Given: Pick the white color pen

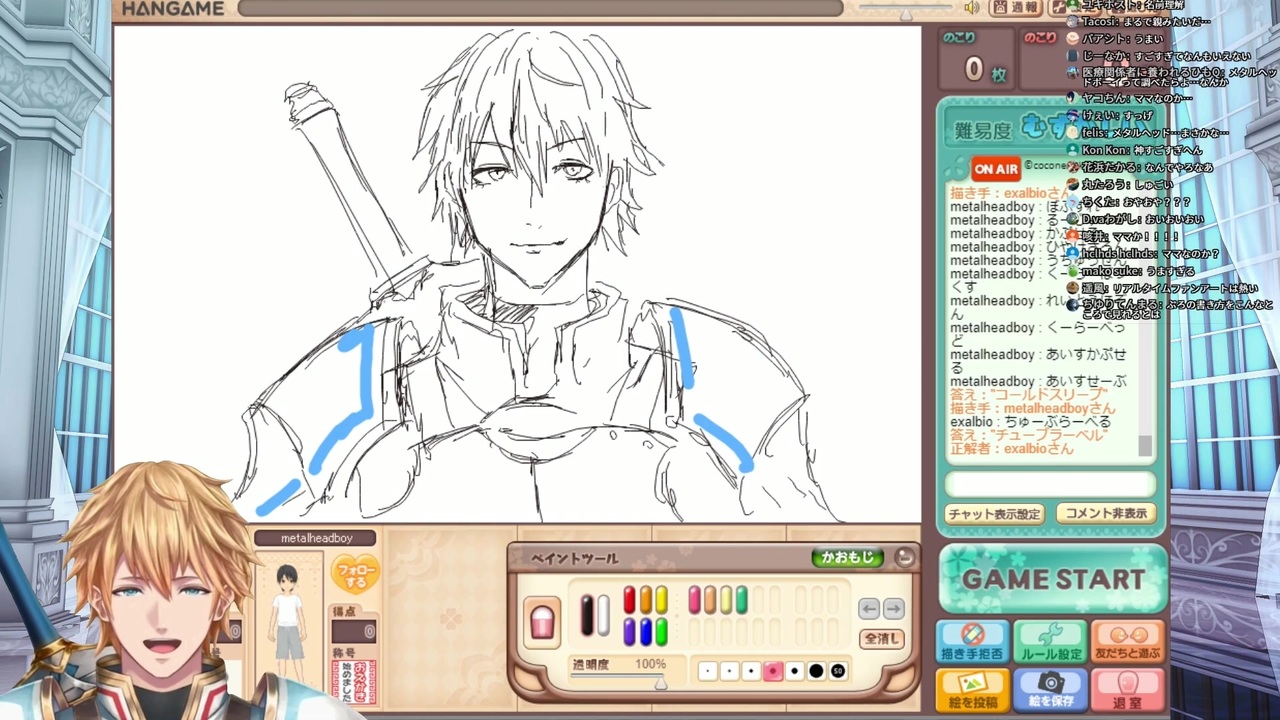Looking at the screenshot, I should [x=603, y=614].
